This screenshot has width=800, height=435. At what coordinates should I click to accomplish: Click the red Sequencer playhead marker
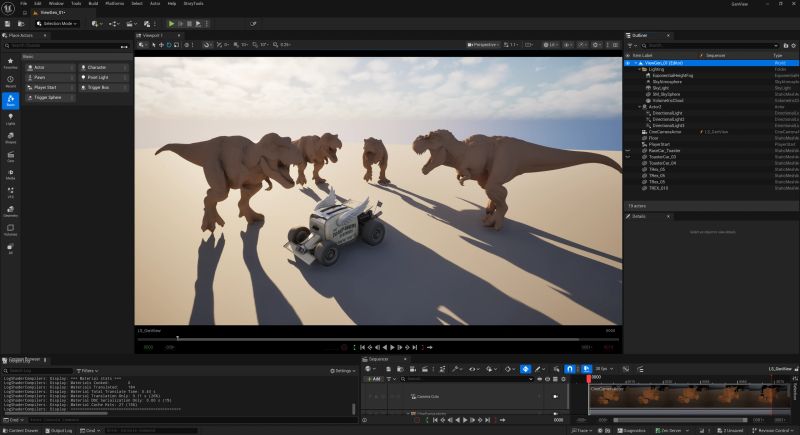coord(588,378)
